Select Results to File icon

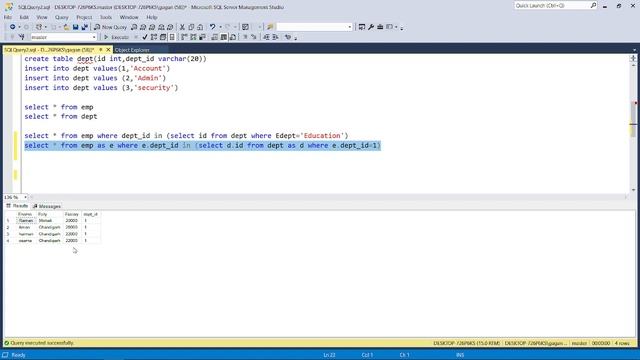pos(233,37)
